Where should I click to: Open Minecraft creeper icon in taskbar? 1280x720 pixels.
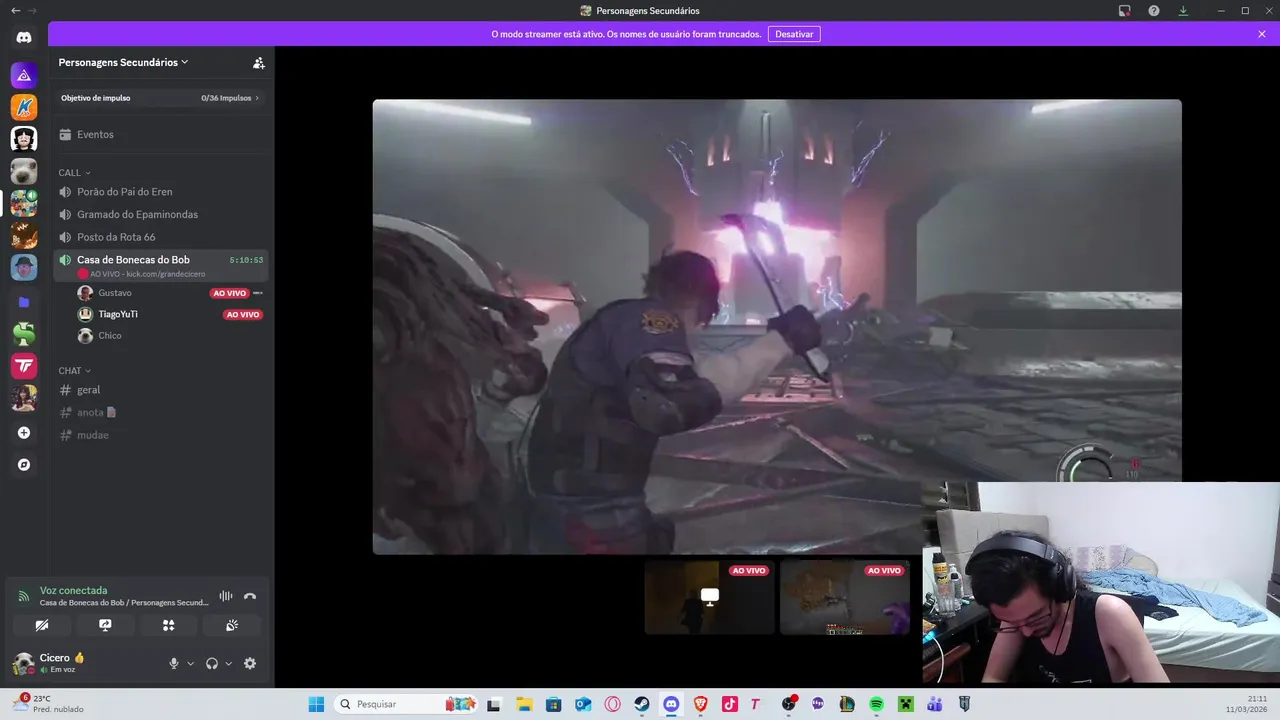905,704
